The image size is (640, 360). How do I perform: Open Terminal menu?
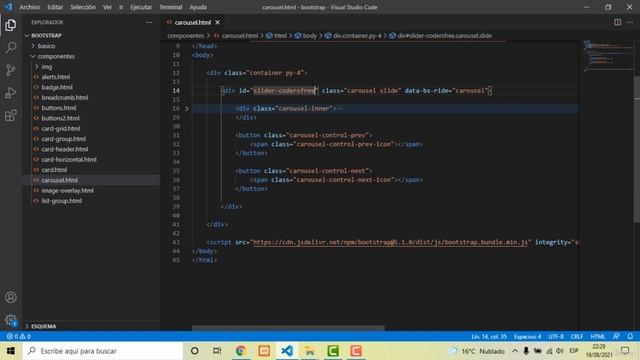[x=171, y=7]
